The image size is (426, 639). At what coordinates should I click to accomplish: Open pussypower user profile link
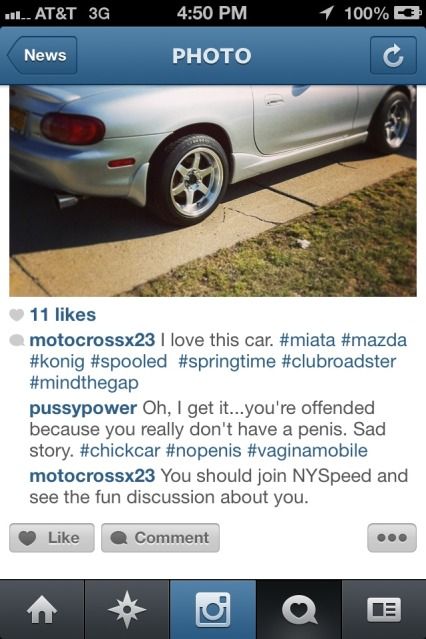click(83, 408)
